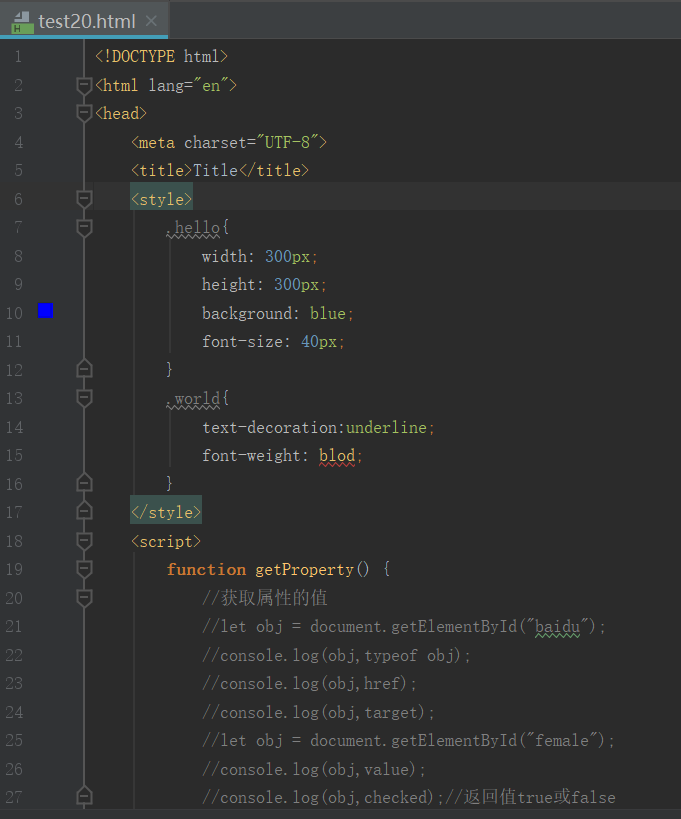Fold the comment block on line 20

[x=84, y=598]
